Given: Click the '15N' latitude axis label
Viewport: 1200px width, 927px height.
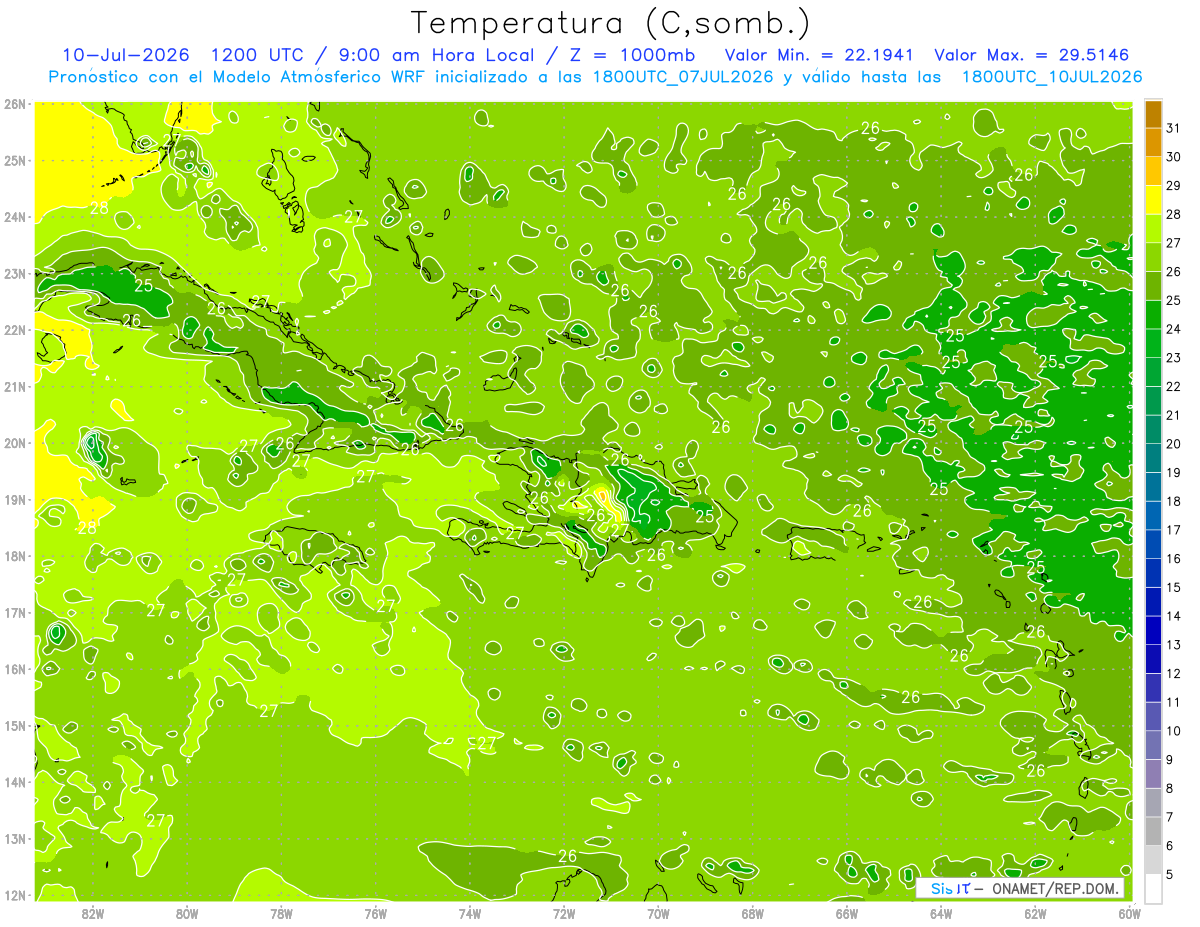Looking at the screenshot, I should [15, 726].
